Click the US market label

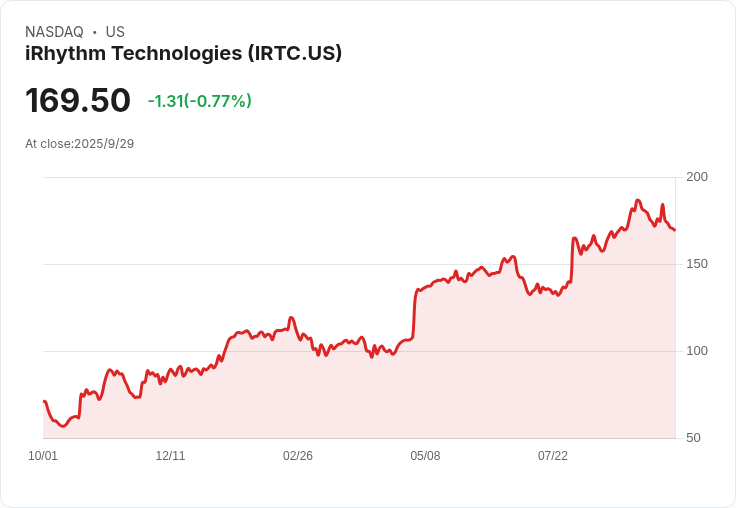pyautogui.click(x=115, y=32)
